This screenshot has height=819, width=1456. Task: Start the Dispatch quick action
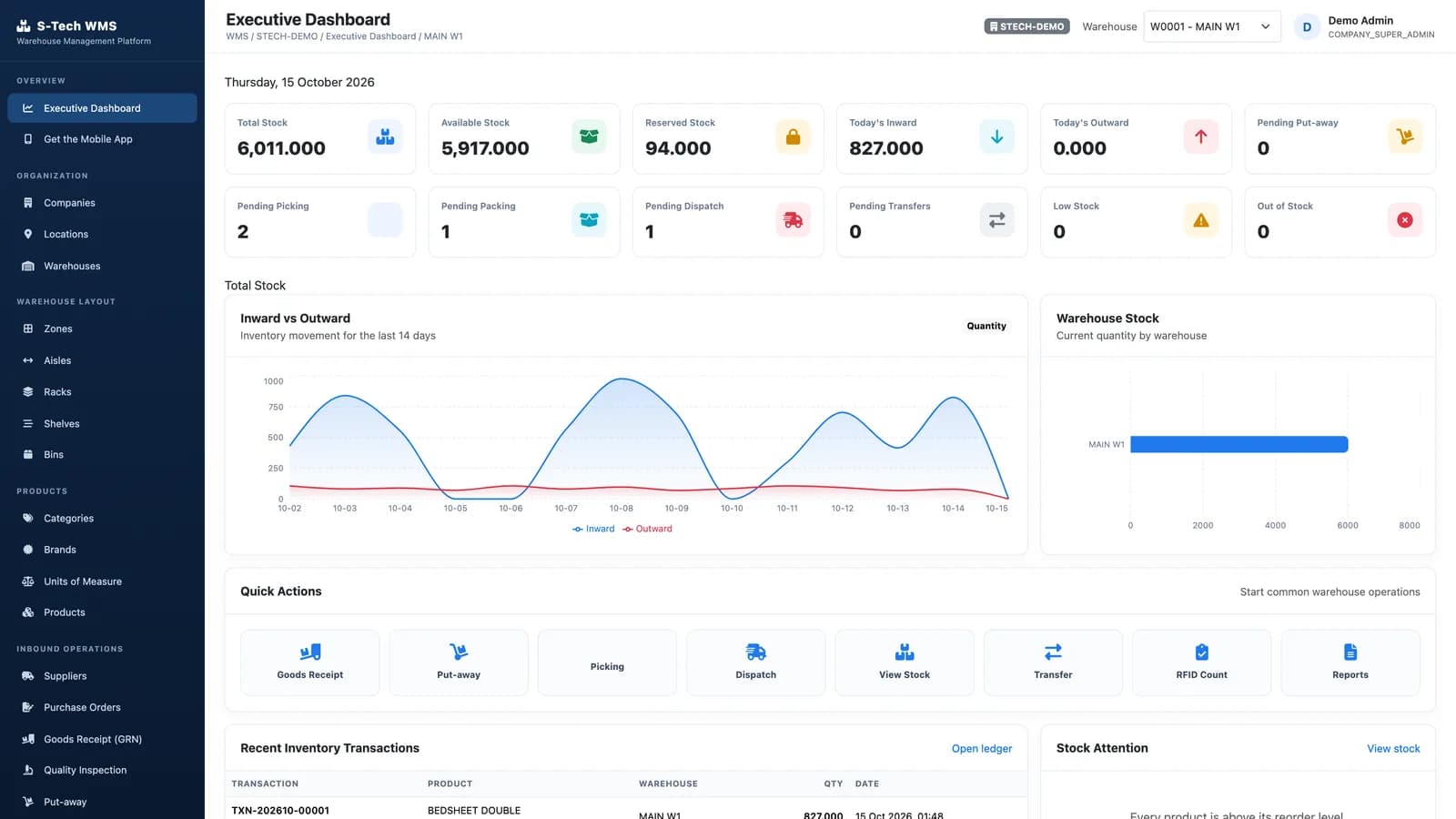[756, 662]
